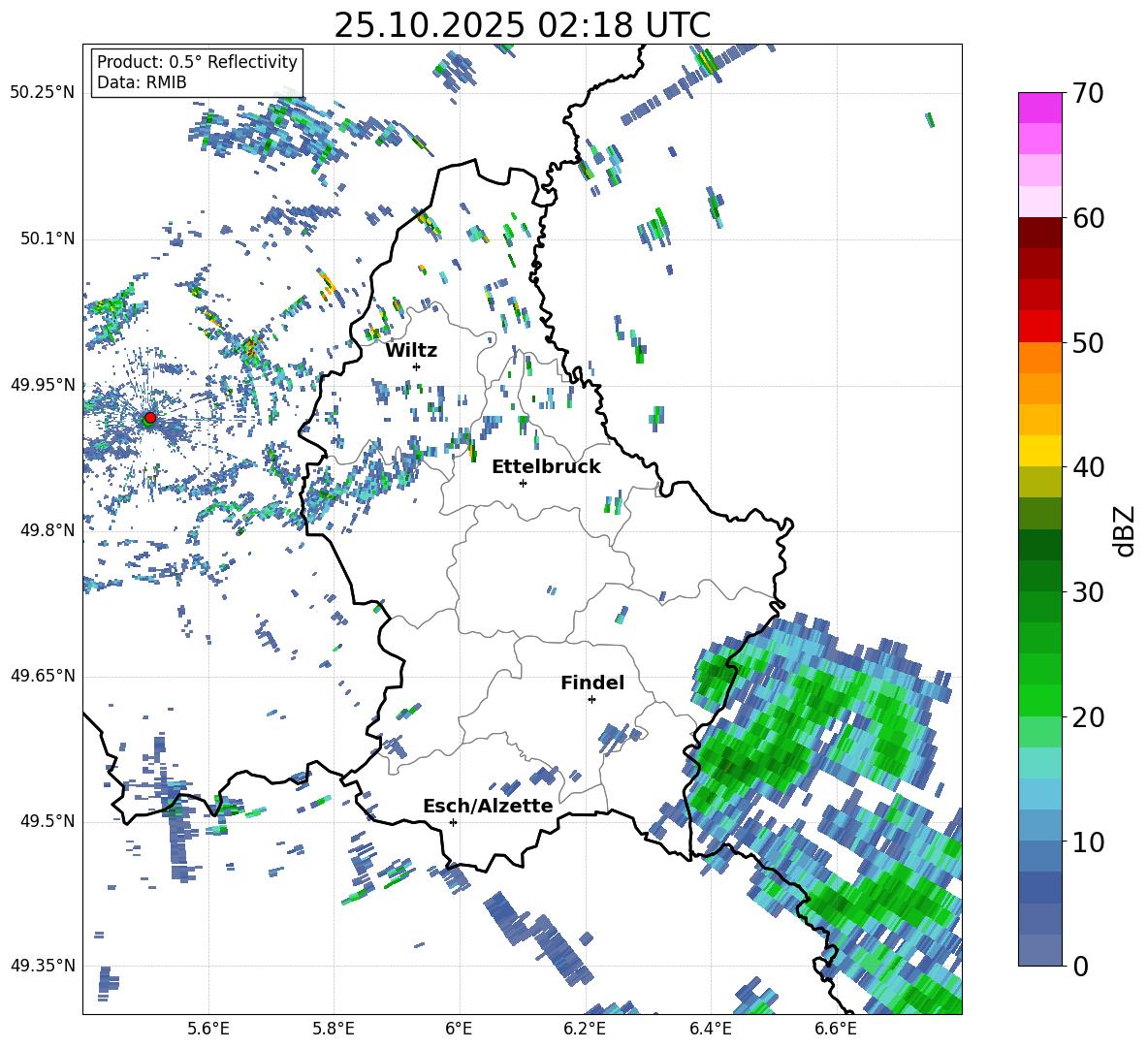
Task: Click the 'Data: RMIB' text
Action: tap(142, 82)
